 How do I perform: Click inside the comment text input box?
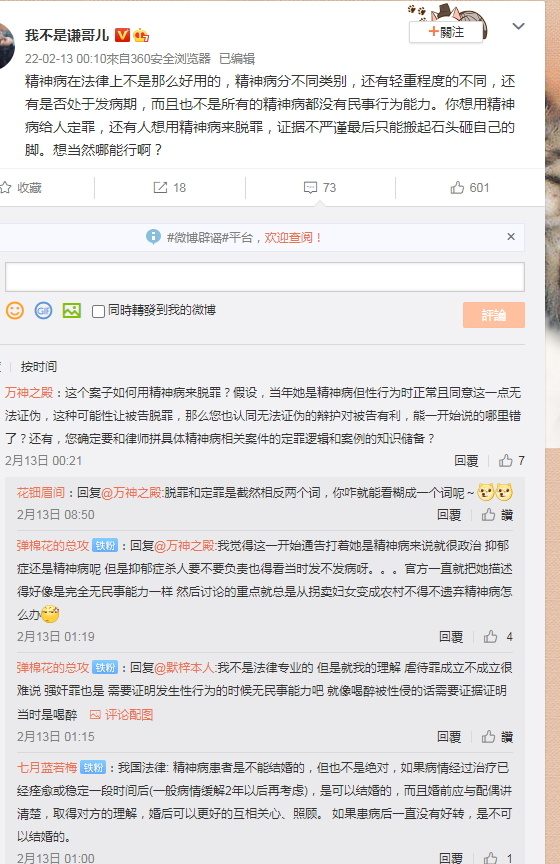[x=265, y=277]
